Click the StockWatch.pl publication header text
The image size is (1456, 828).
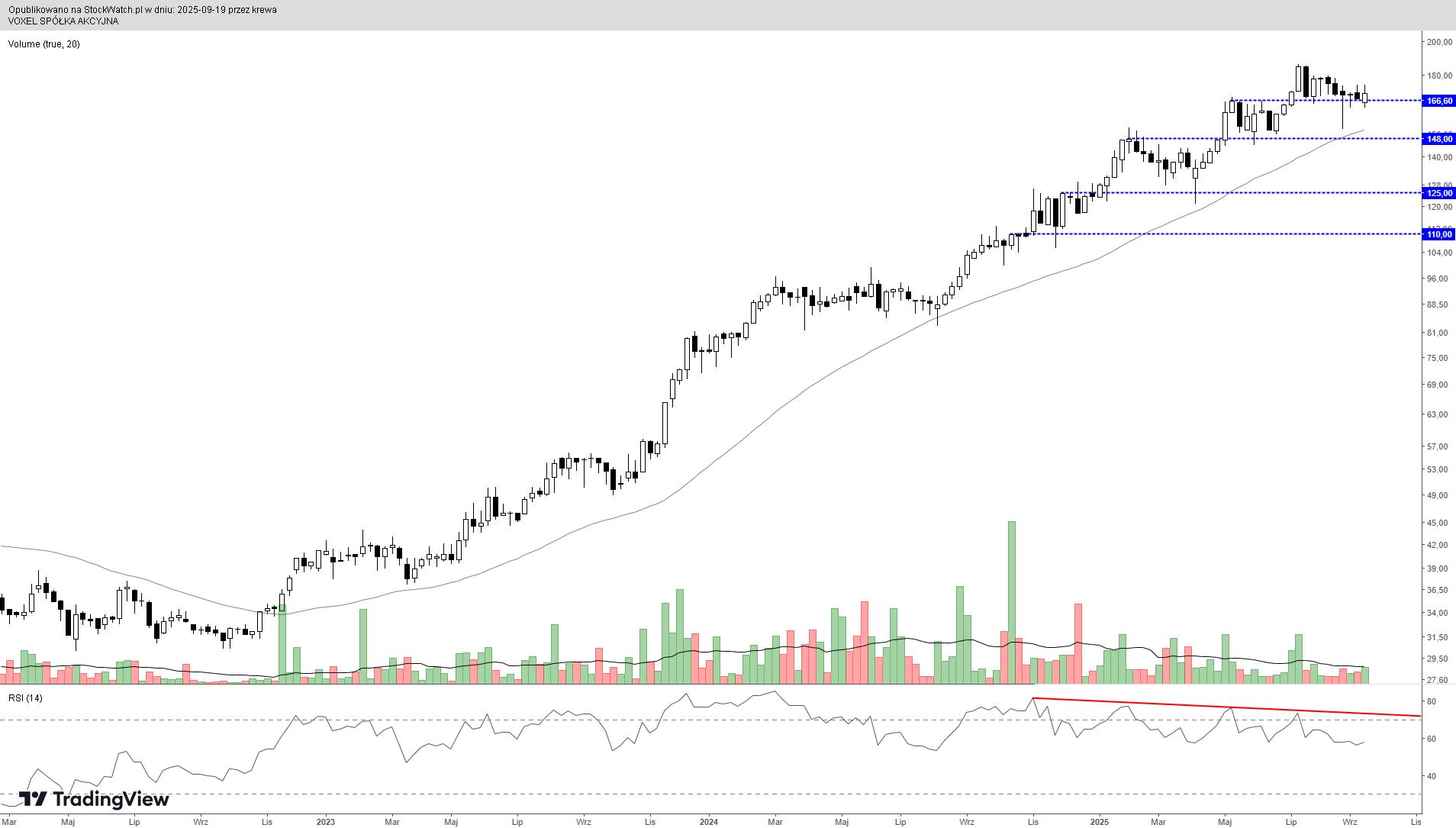click(142, 10)
